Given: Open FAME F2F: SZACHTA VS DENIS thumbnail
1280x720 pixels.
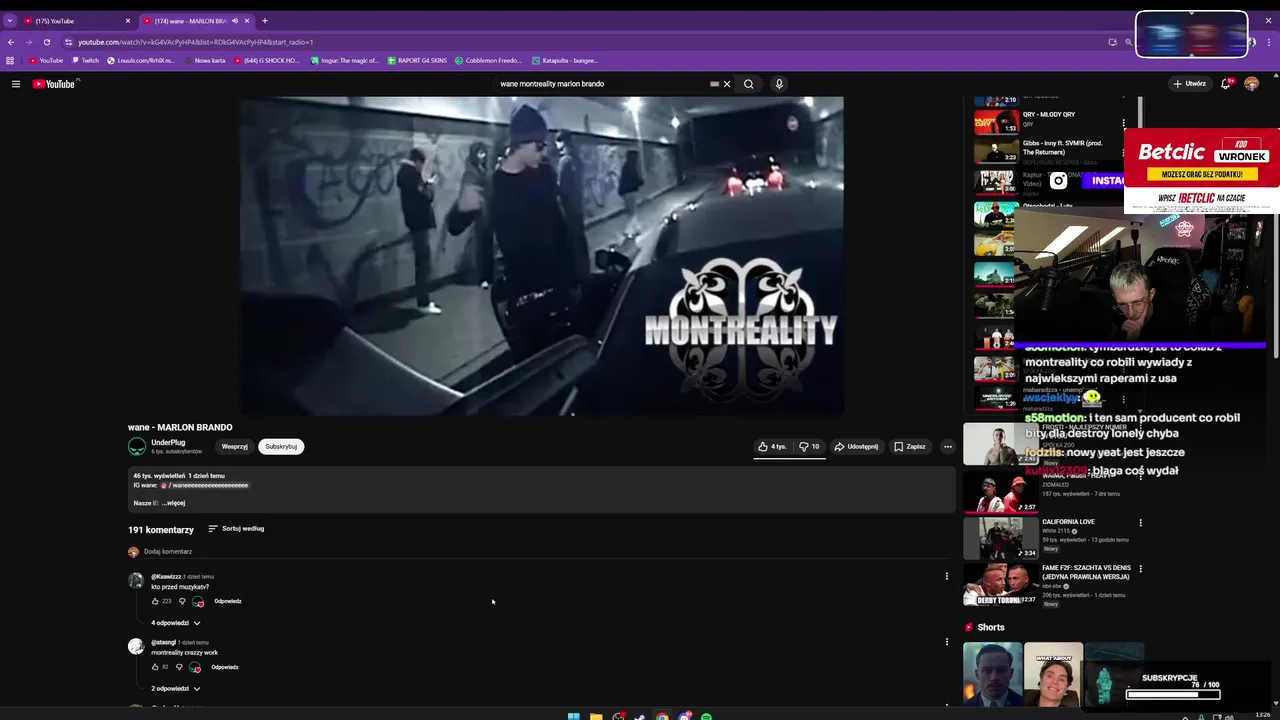Looking at the screenshot, I should 1000,585.
